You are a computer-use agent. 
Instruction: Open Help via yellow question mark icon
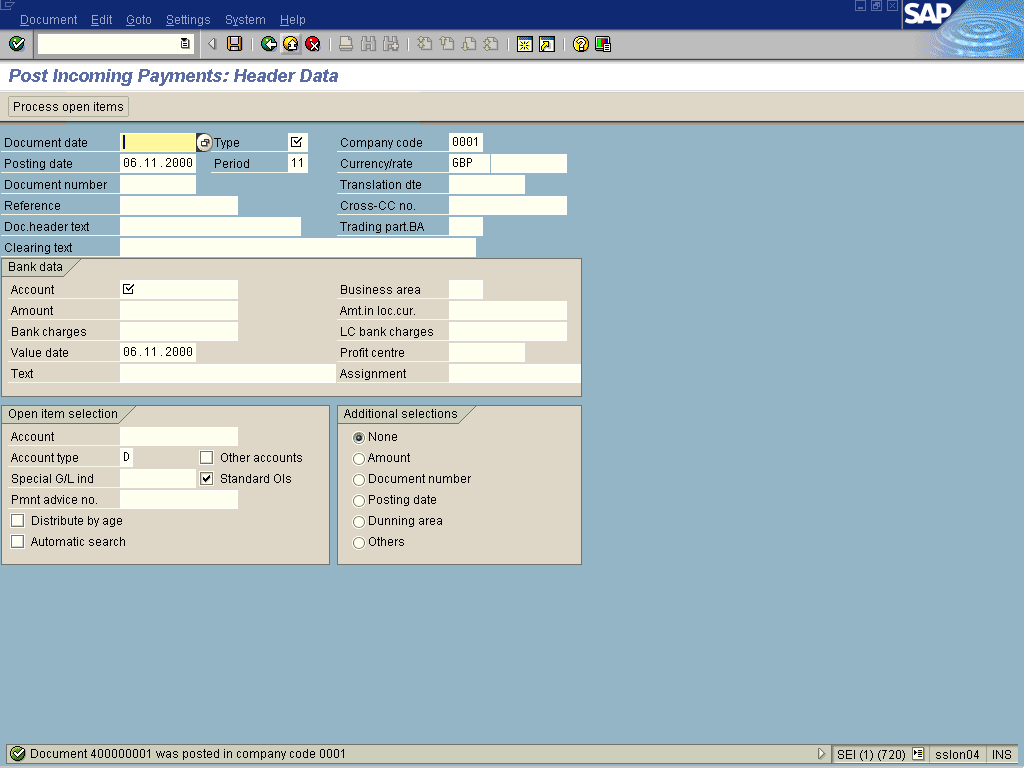pyautogui.click(x=580, y=44)
